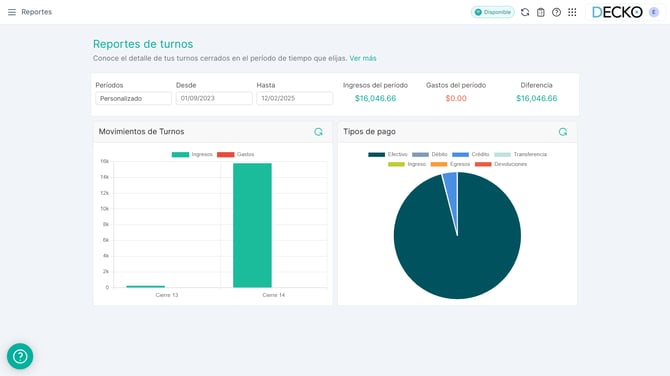
Task: Refresh the Tipos de pago chart
Action: 563,132
